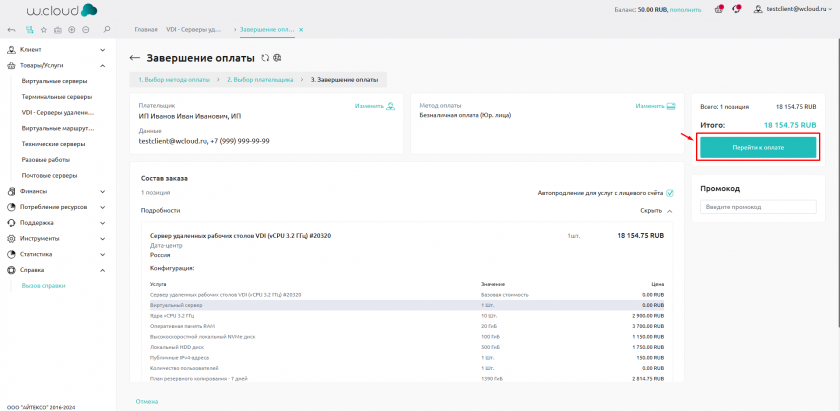Click the tree-view menu icon in the toolbar
The width and height of the screenshot is (840, 411).
[27, 30]
